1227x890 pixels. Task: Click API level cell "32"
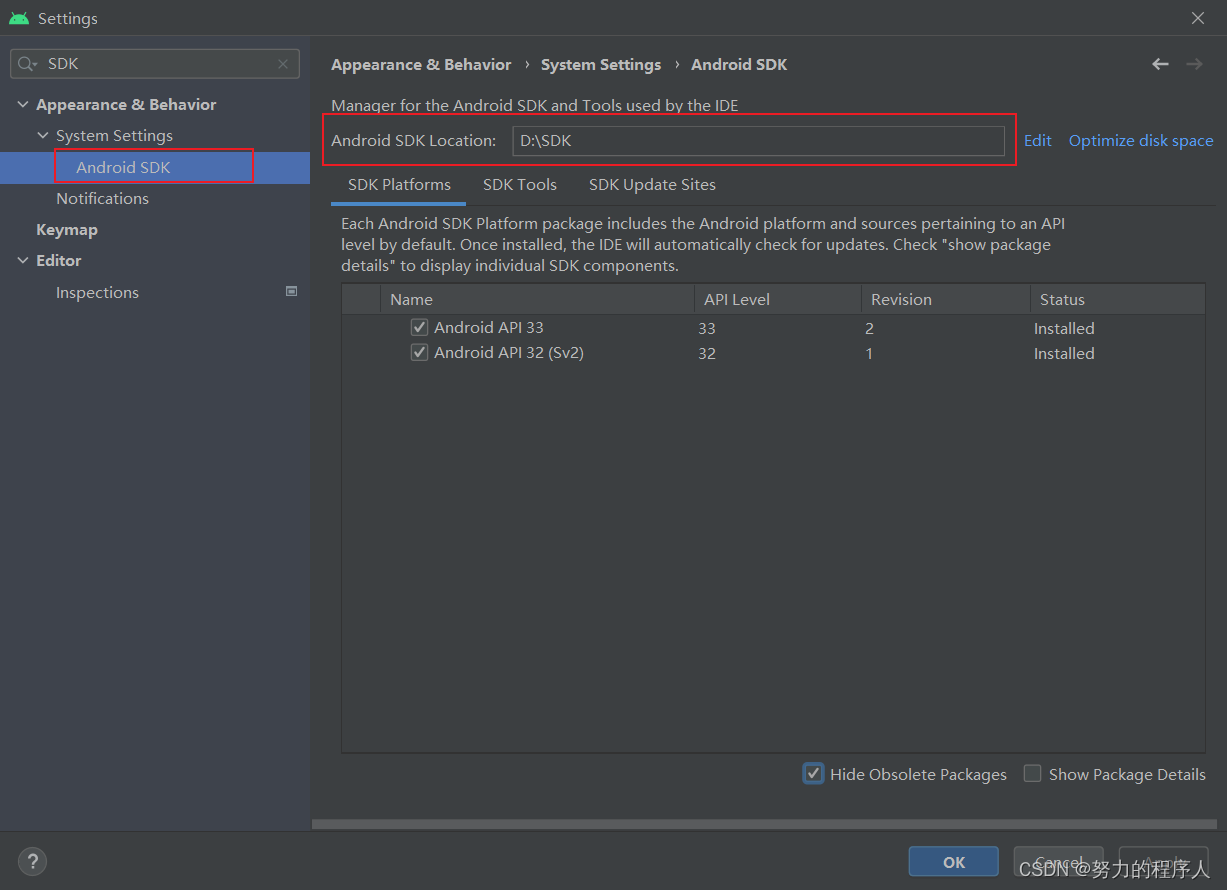pos(707,353)
